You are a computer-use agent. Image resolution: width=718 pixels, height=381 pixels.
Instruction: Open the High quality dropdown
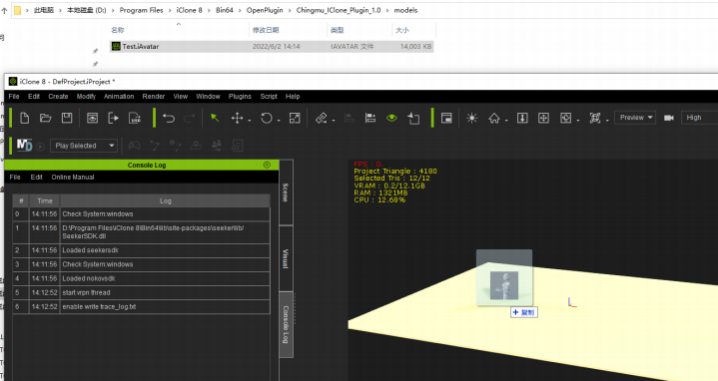tap(699, 118)
